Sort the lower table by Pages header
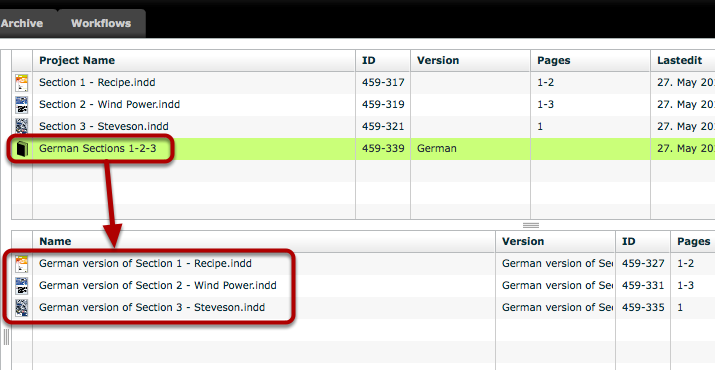Image resolution: width=715 pixels, height=370 pixels. [x=693, y=242]
